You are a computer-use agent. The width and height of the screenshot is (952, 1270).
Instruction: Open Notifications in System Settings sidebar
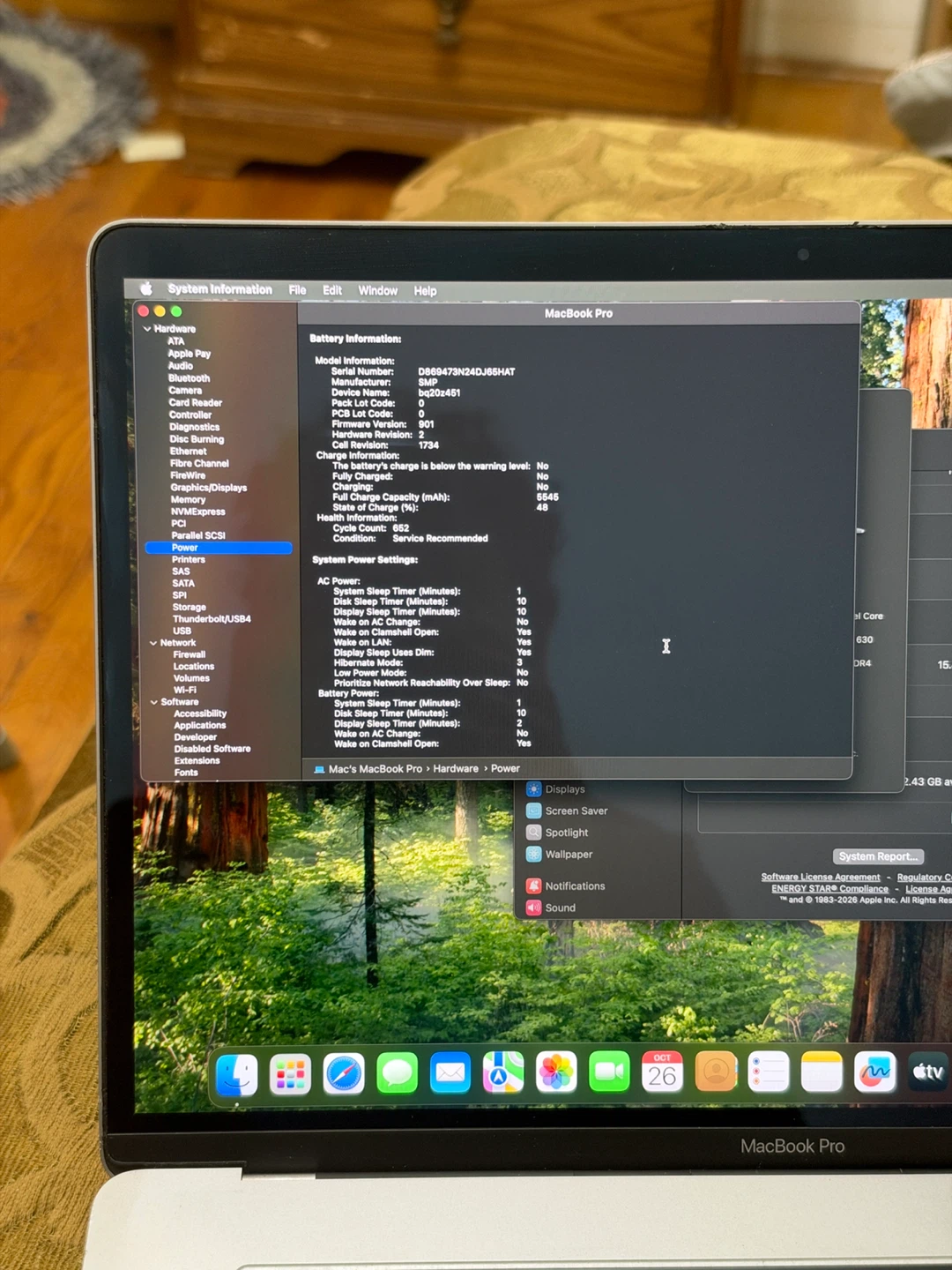[566, 886]
